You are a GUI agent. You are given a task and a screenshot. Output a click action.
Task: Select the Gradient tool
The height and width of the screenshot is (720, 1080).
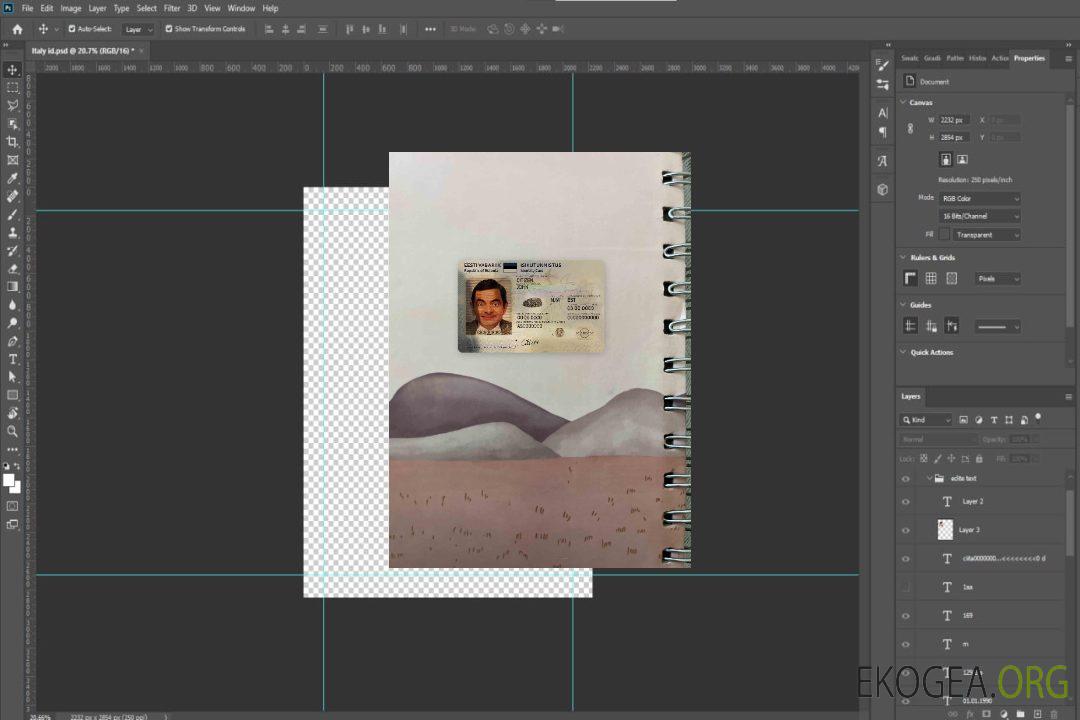point(12,287)
